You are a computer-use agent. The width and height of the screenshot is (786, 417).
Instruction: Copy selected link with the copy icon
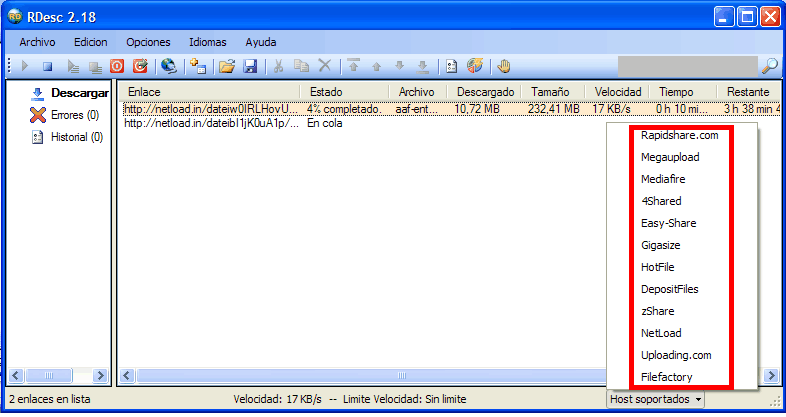point(301,66)
